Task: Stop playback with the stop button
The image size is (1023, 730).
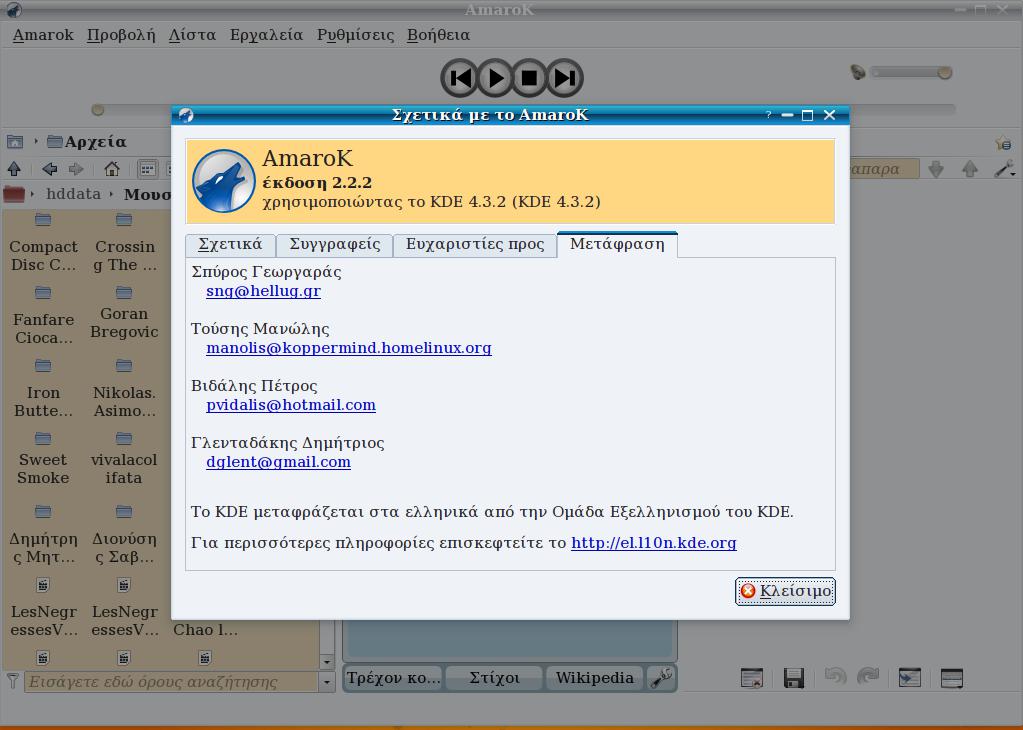Action: click(529, 78)
